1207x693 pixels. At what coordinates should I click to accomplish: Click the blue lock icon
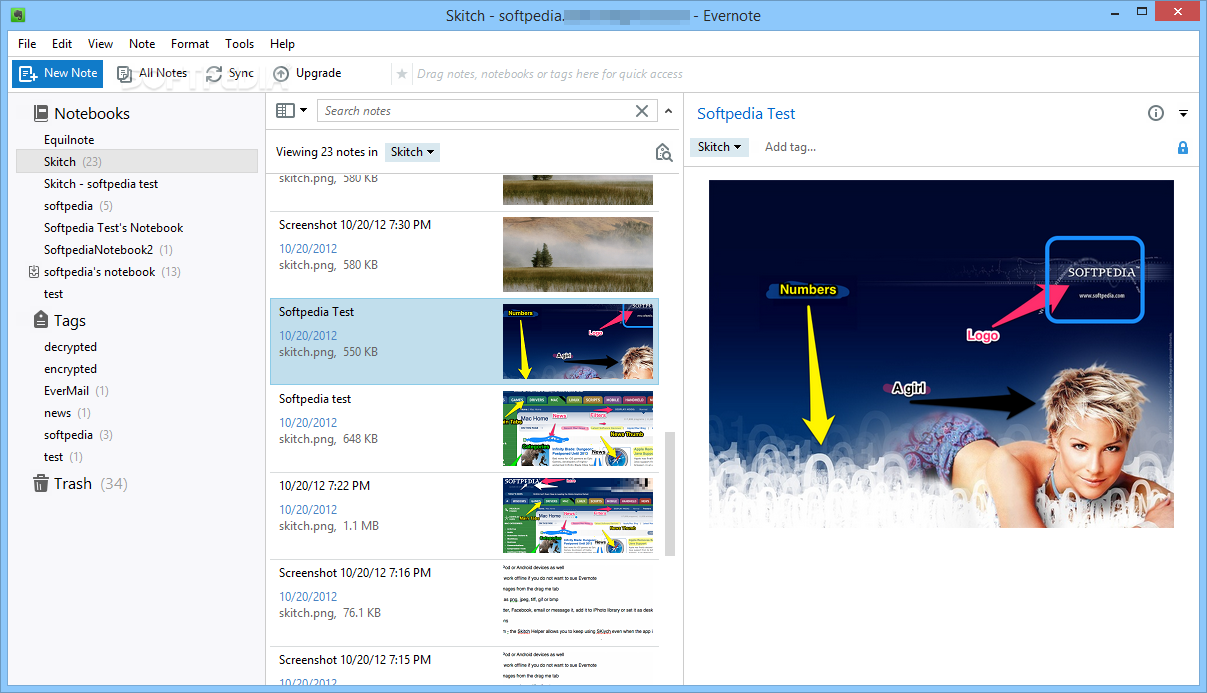[x=1183, y=148]
